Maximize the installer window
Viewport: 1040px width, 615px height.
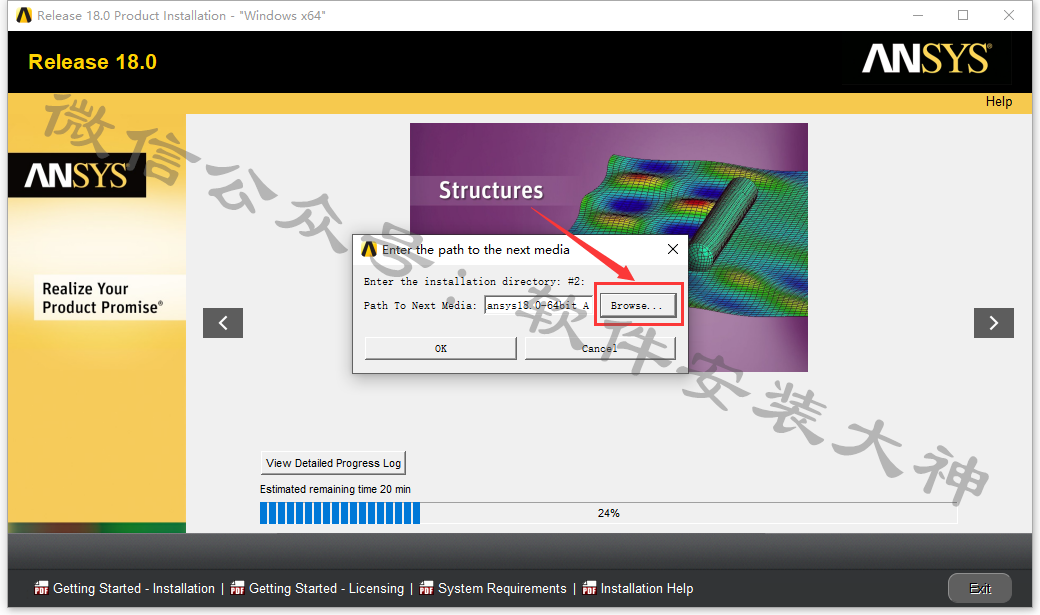[963, 15]
